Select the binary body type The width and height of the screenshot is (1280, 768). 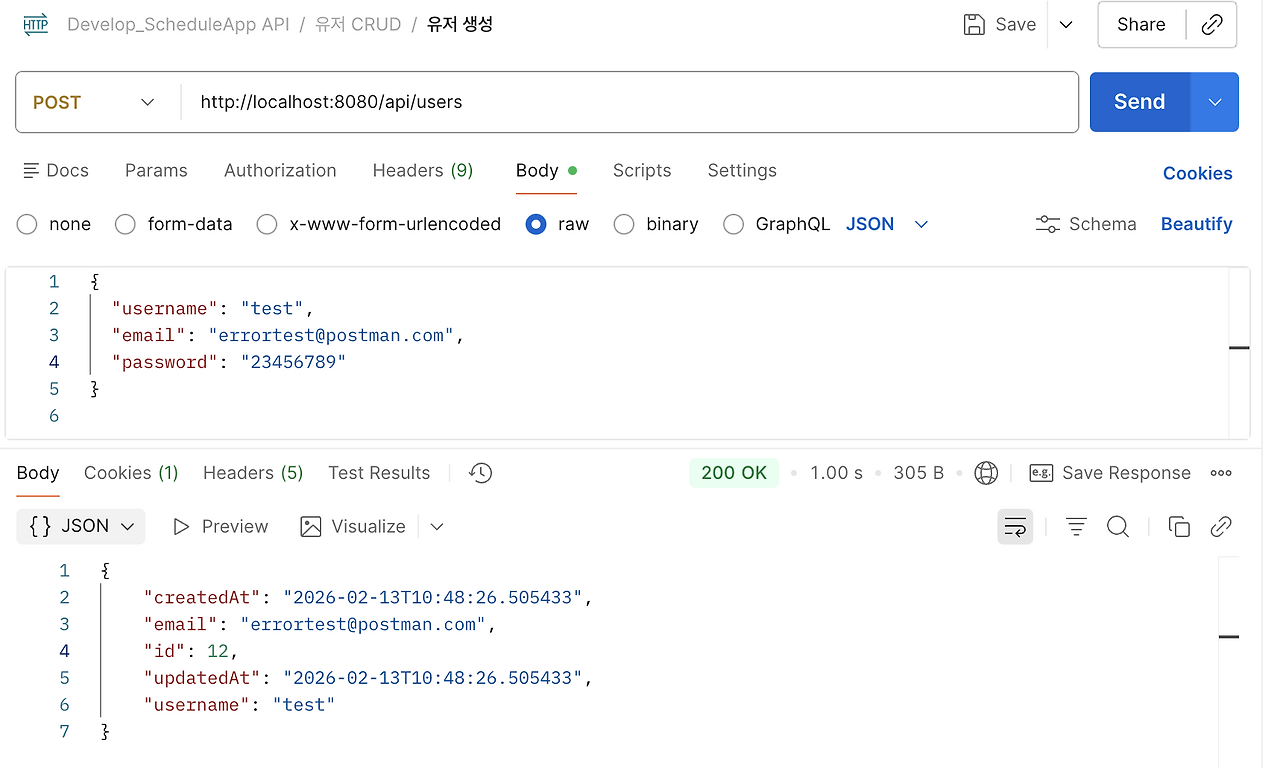click(624, 224)
